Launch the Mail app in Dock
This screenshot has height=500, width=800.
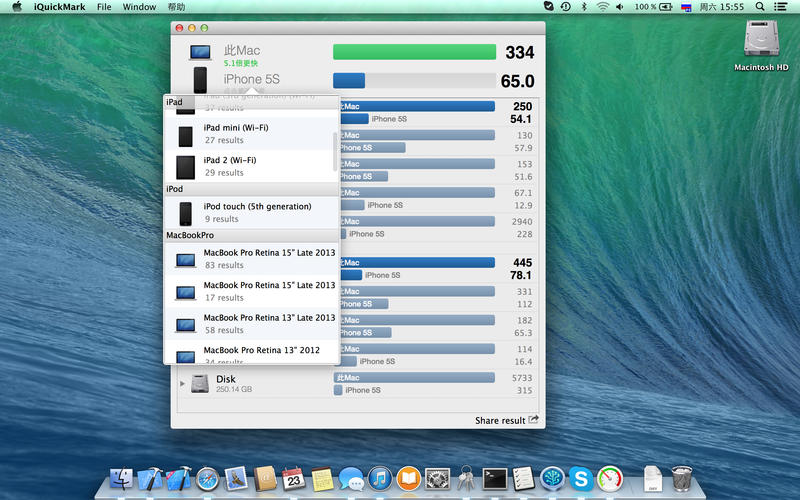[x=236, y=479]
